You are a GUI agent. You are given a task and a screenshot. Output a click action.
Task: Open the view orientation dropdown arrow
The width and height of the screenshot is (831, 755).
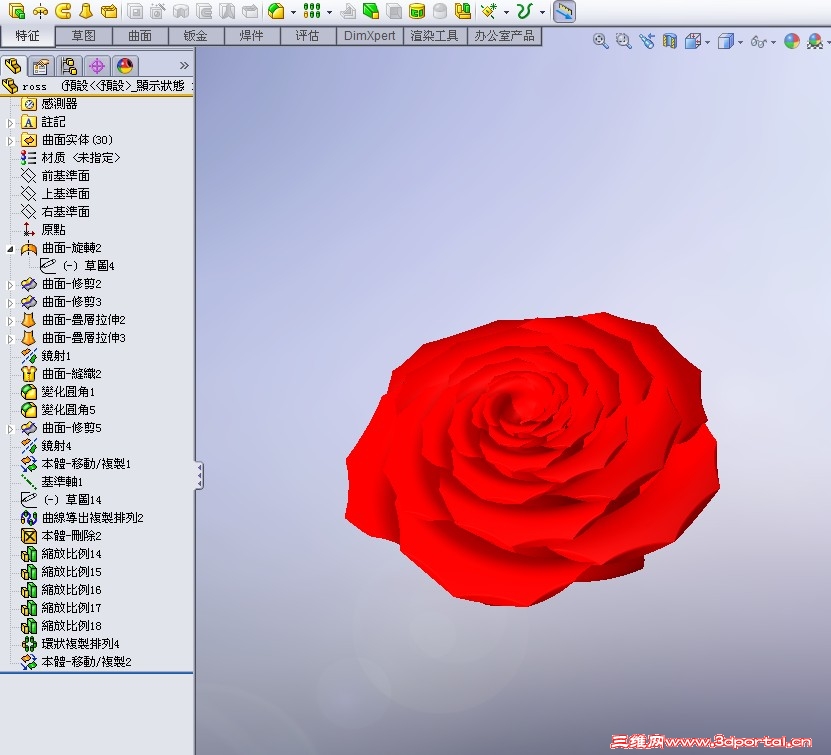(x=707, y=42)
